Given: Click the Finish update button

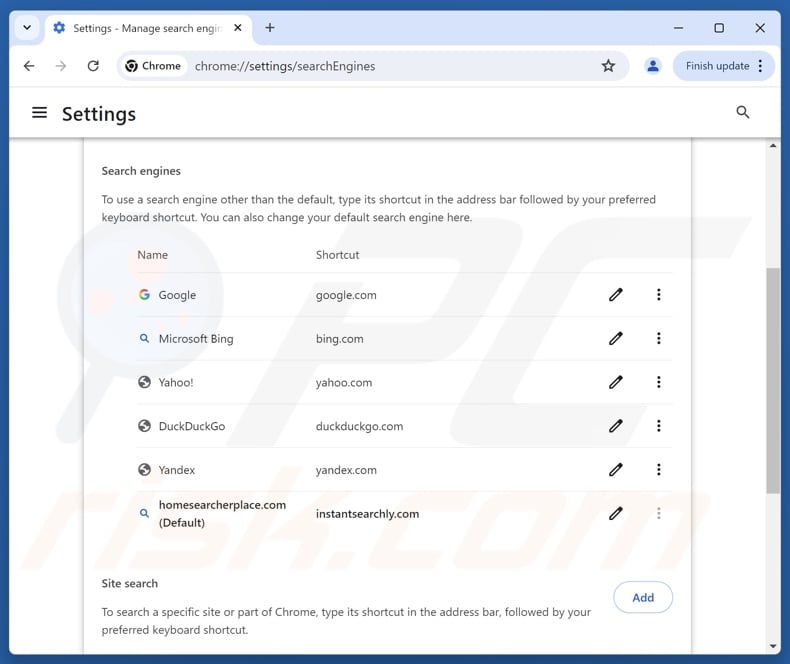Looking at the screenshot, I should pos(717,66).
